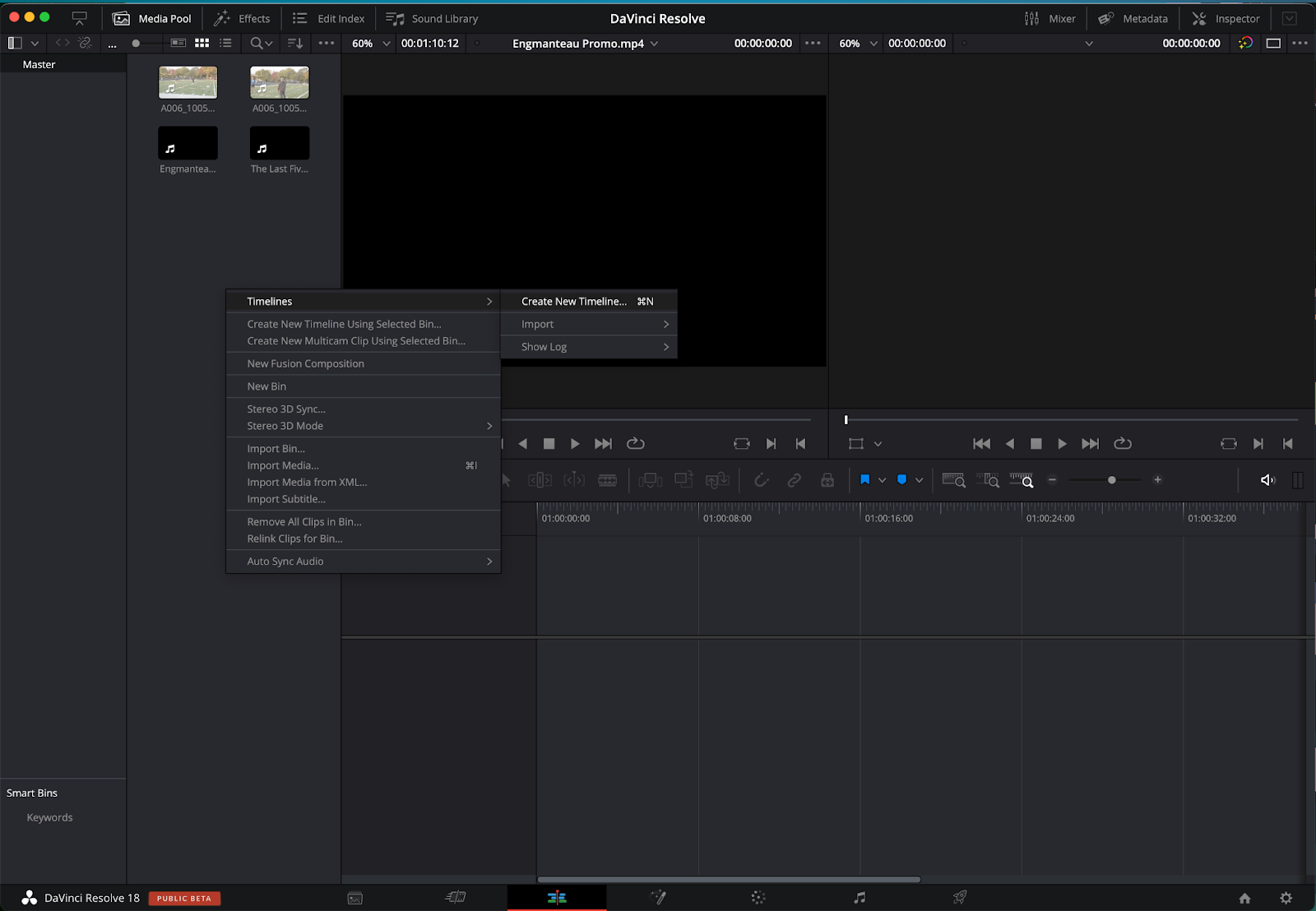
Task: Select Create New Timeline menu item
Action: [573, 301]
